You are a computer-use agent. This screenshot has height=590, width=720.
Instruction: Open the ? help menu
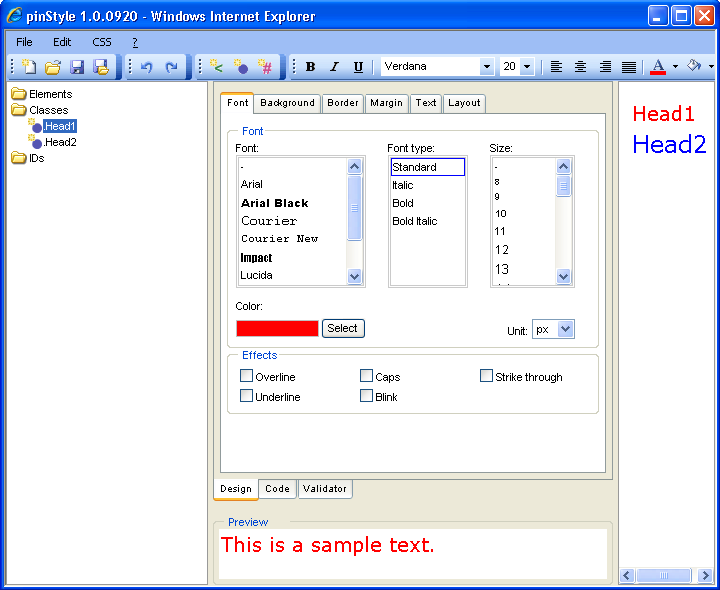[x=135, y=42]
